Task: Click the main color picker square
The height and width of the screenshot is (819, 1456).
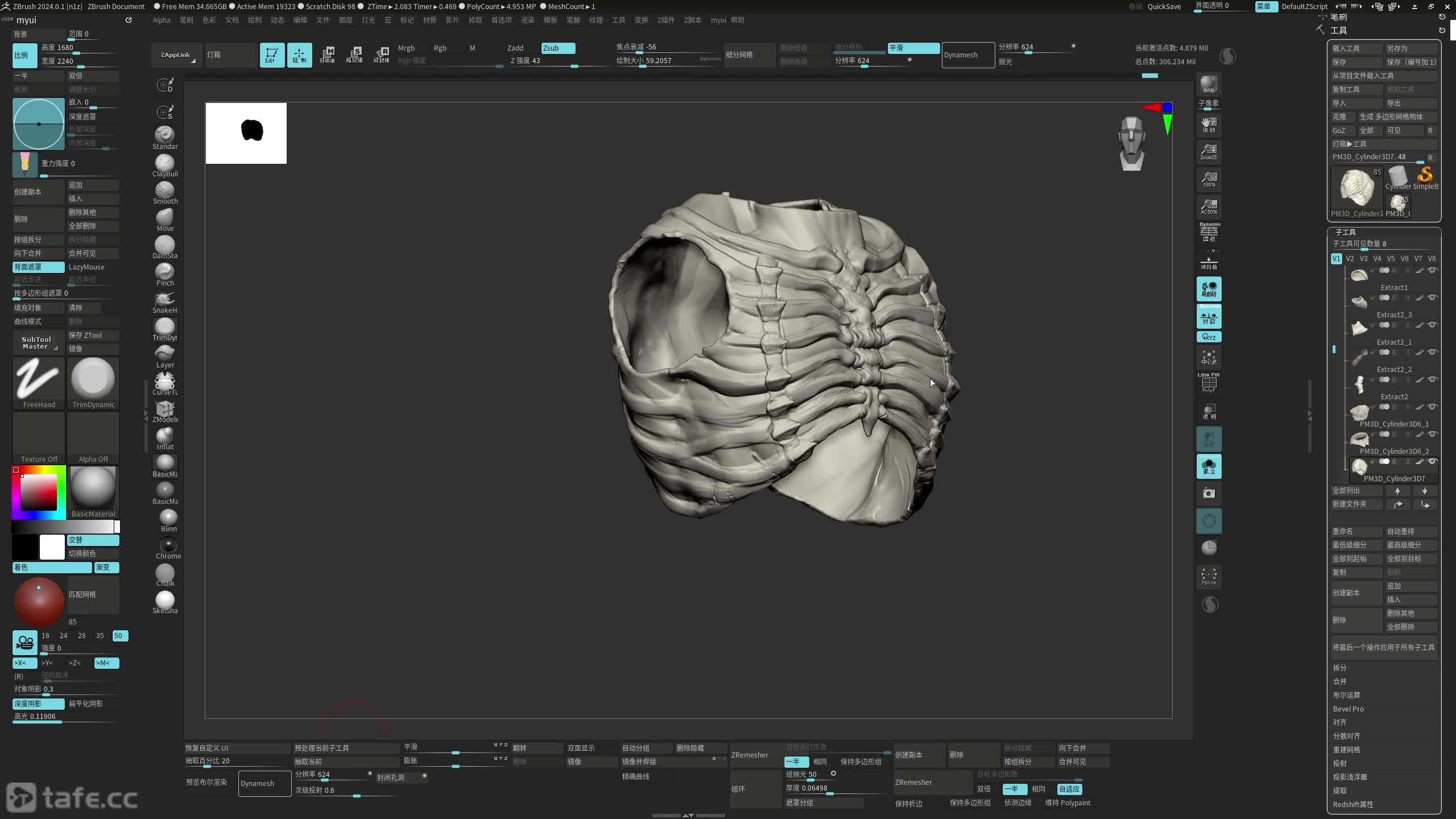Action: coord(39,492)
